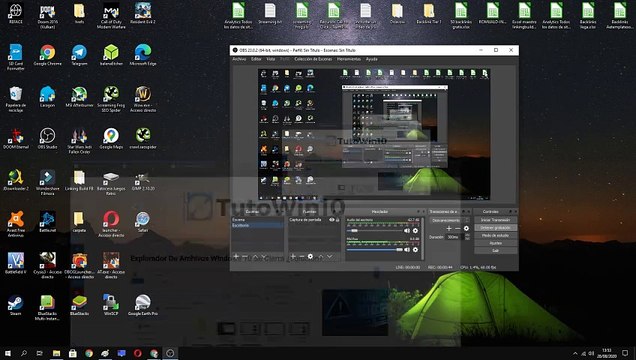Open the Archivo menu in OBS

point(239,59)
